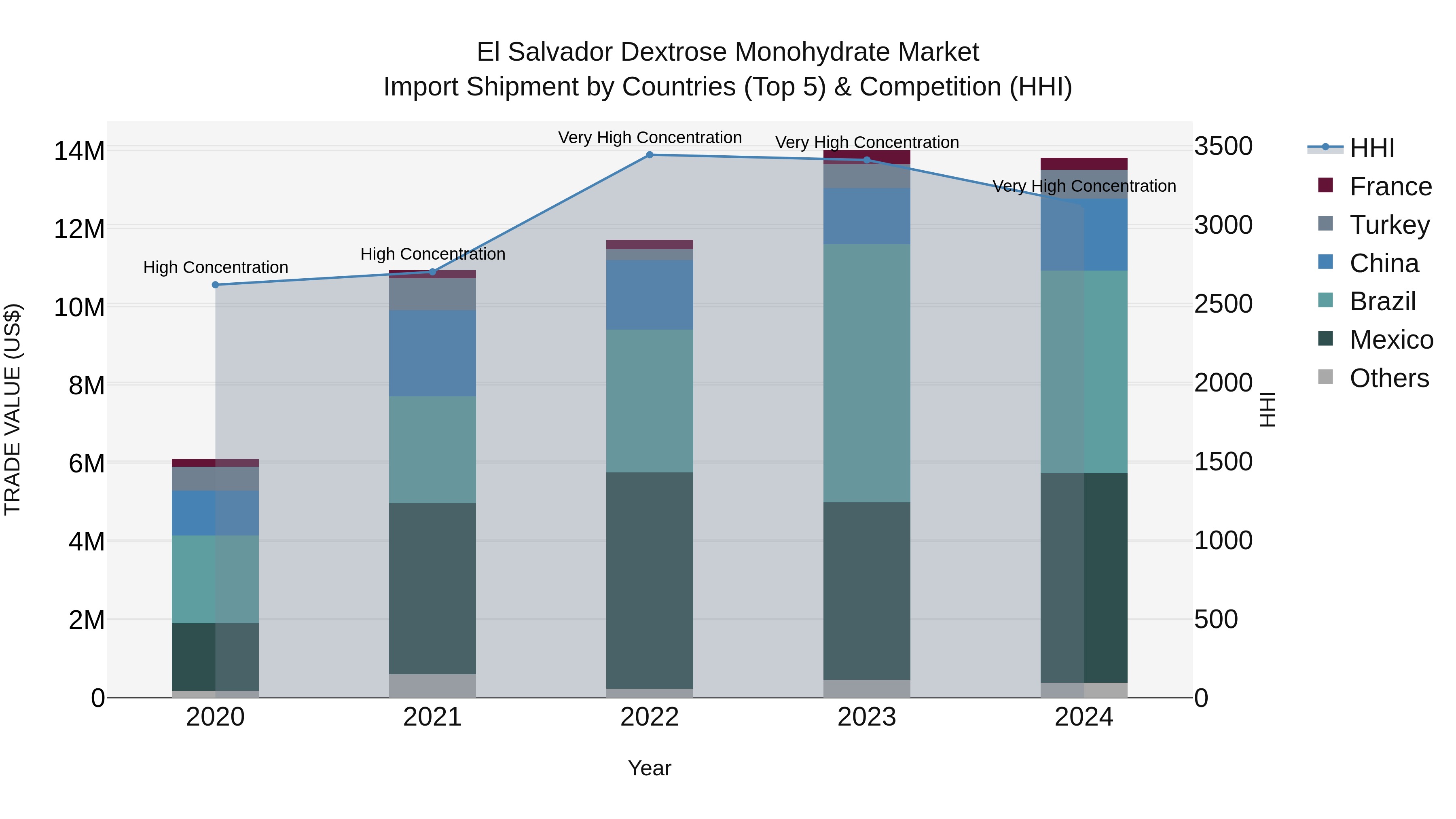
Task: Select the Others segment of the 2021 bar
Action: (432, 686)
